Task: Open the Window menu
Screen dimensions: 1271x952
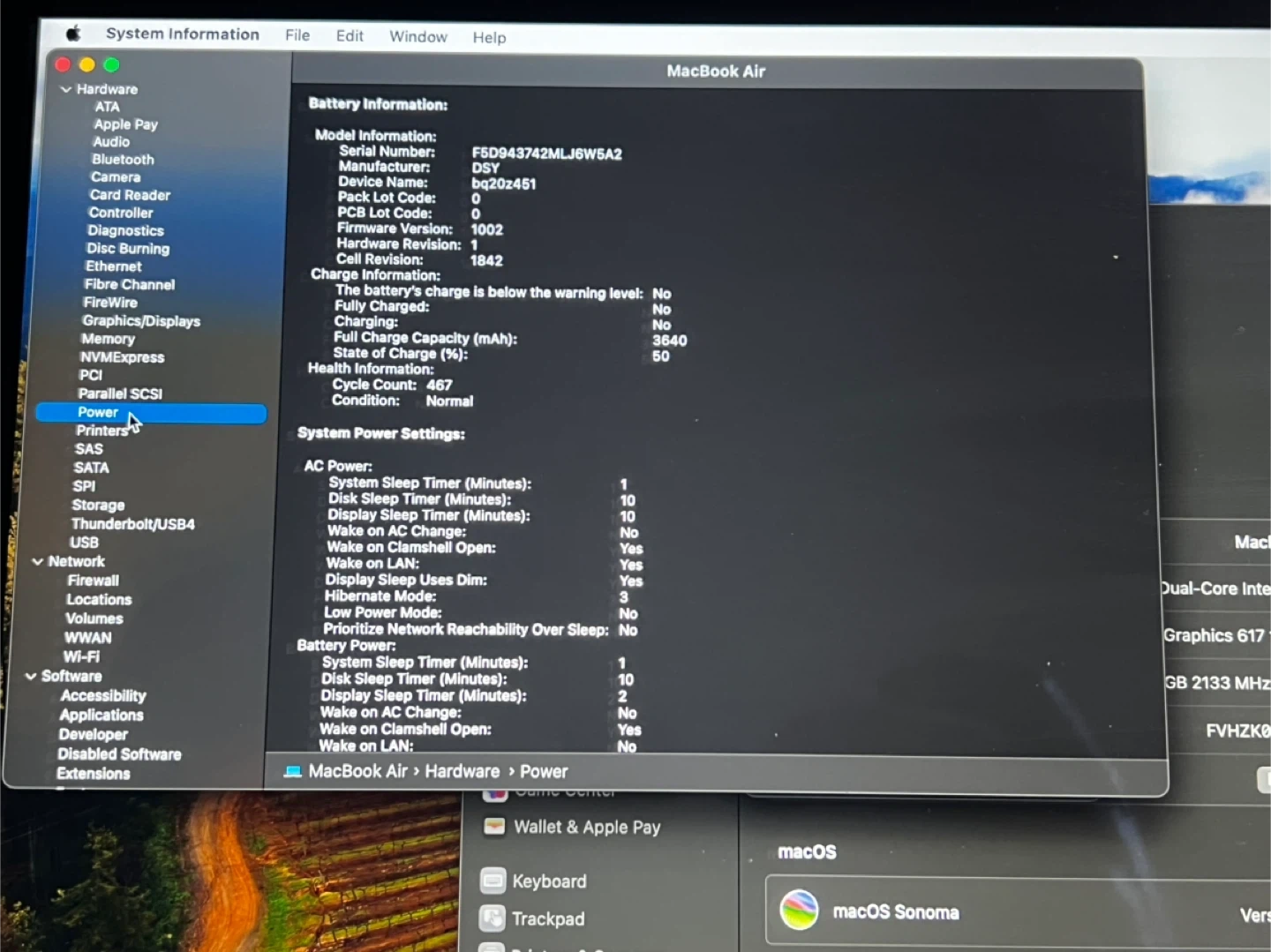Action: [417, 36]
